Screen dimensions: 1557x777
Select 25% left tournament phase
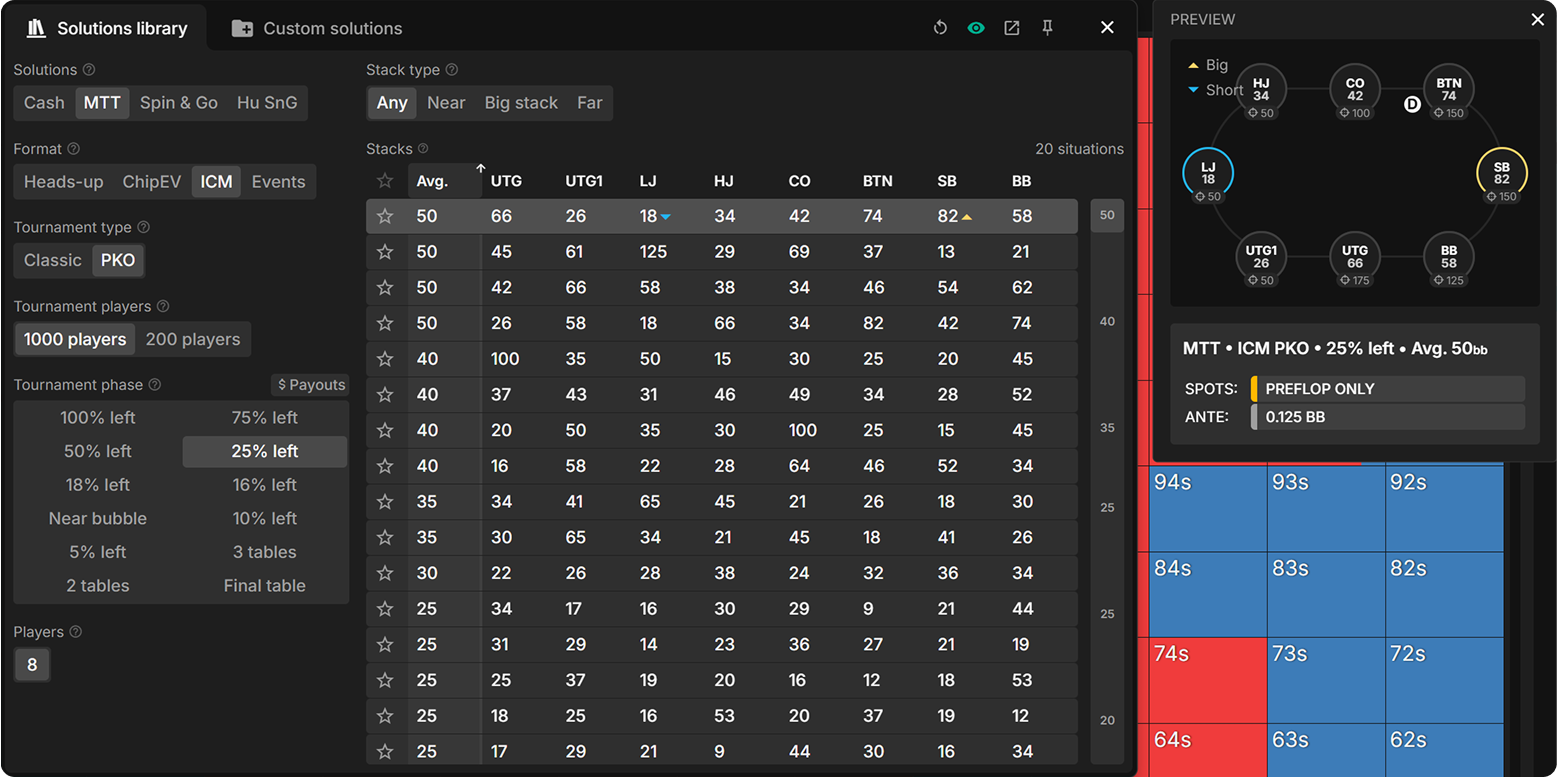coord(265,451)
